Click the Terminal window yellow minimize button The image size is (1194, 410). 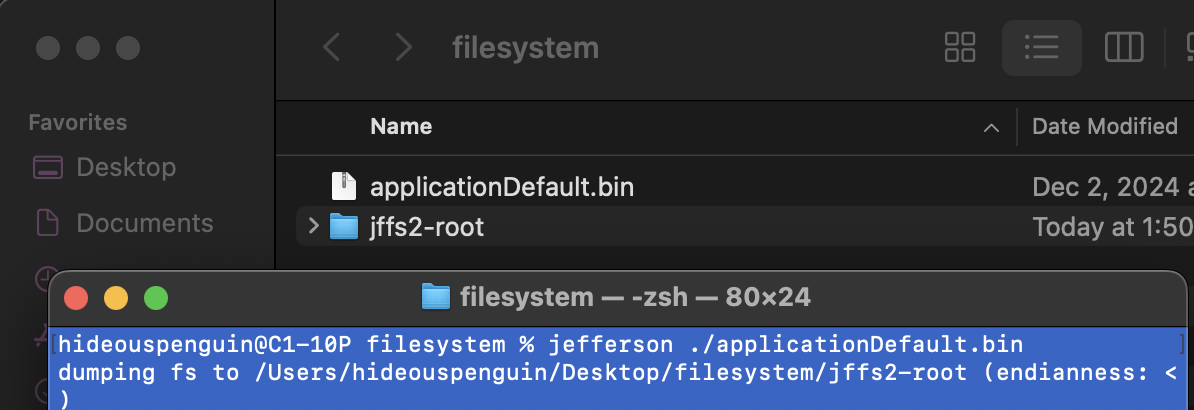[x=116, y=297]
